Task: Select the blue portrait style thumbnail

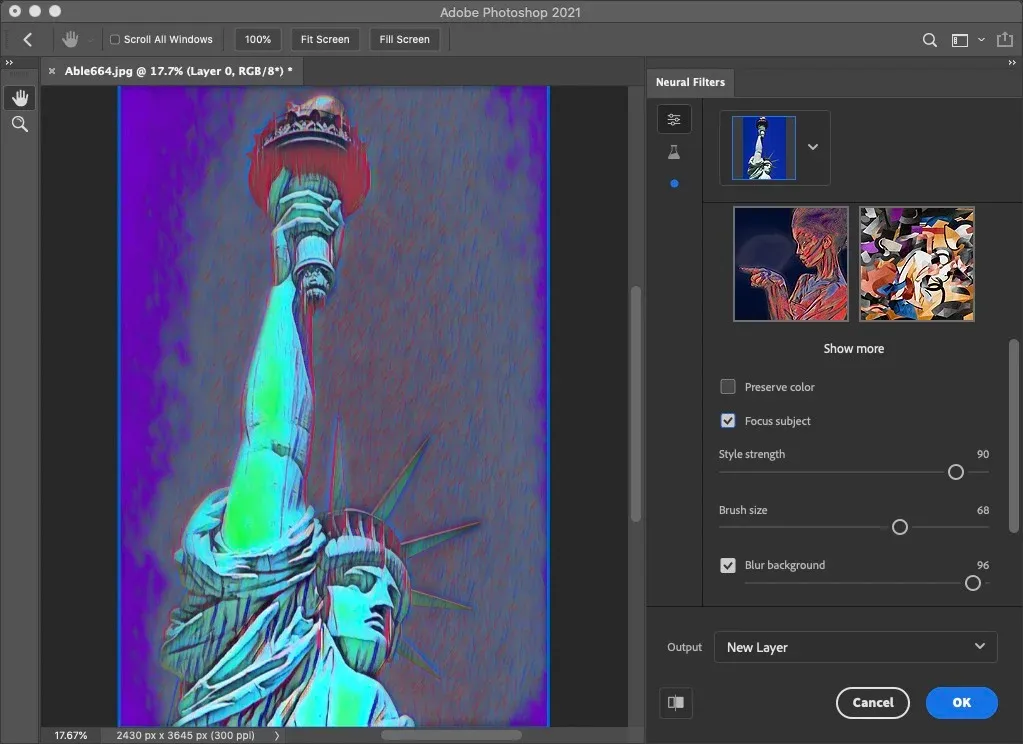Action: click(x=791, y=264)
